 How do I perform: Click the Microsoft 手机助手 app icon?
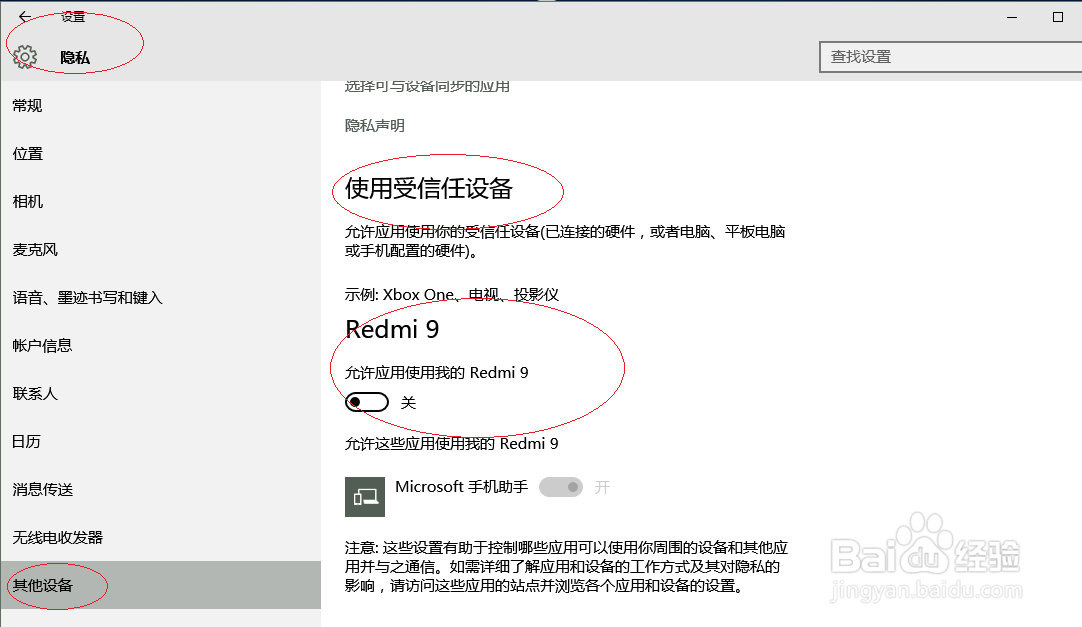[365, 497]
